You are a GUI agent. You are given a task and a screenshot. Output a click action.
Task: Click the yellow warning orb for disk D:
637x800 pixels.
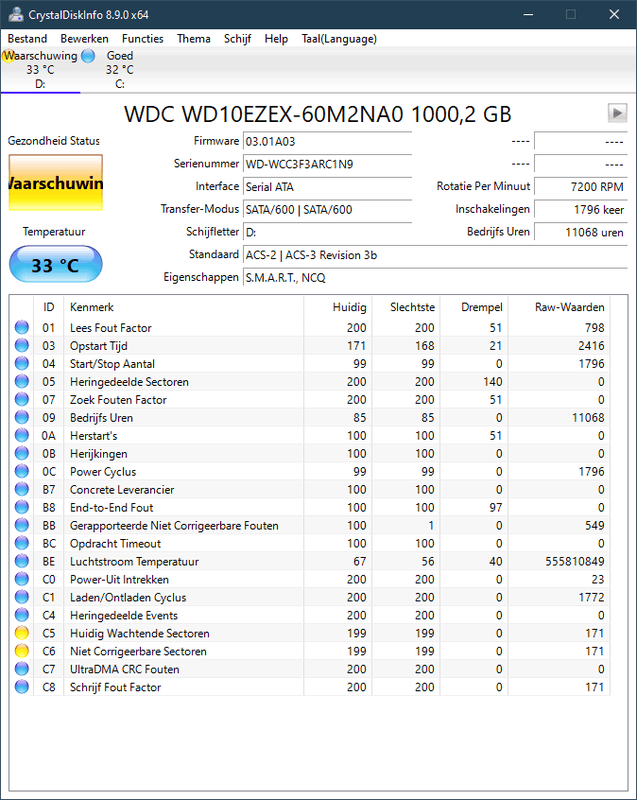tap(9, 56)
